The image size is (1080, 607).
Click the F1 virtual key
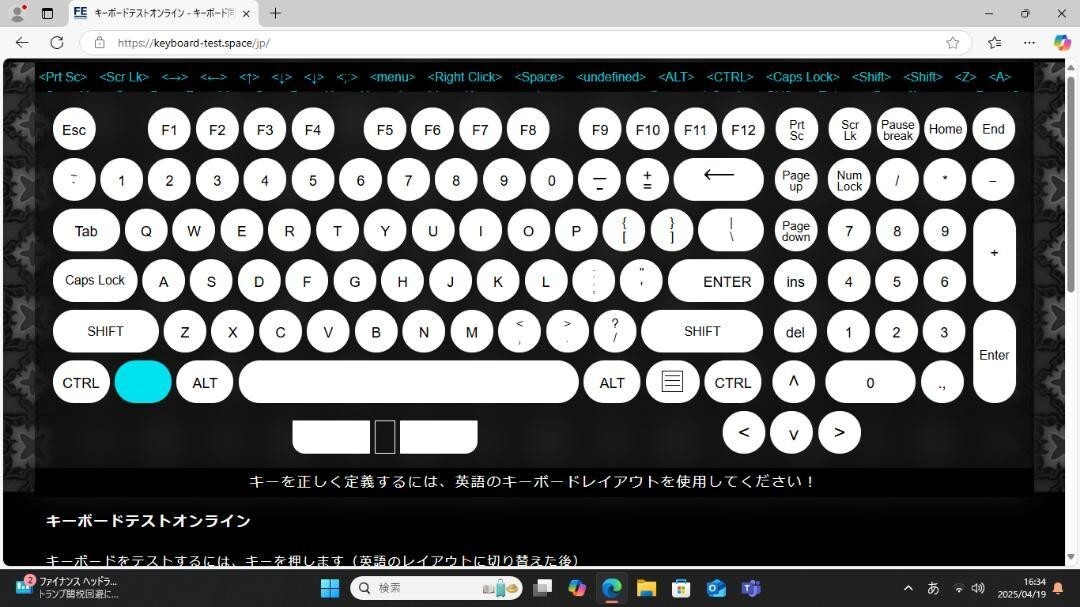tap(169, 130)
